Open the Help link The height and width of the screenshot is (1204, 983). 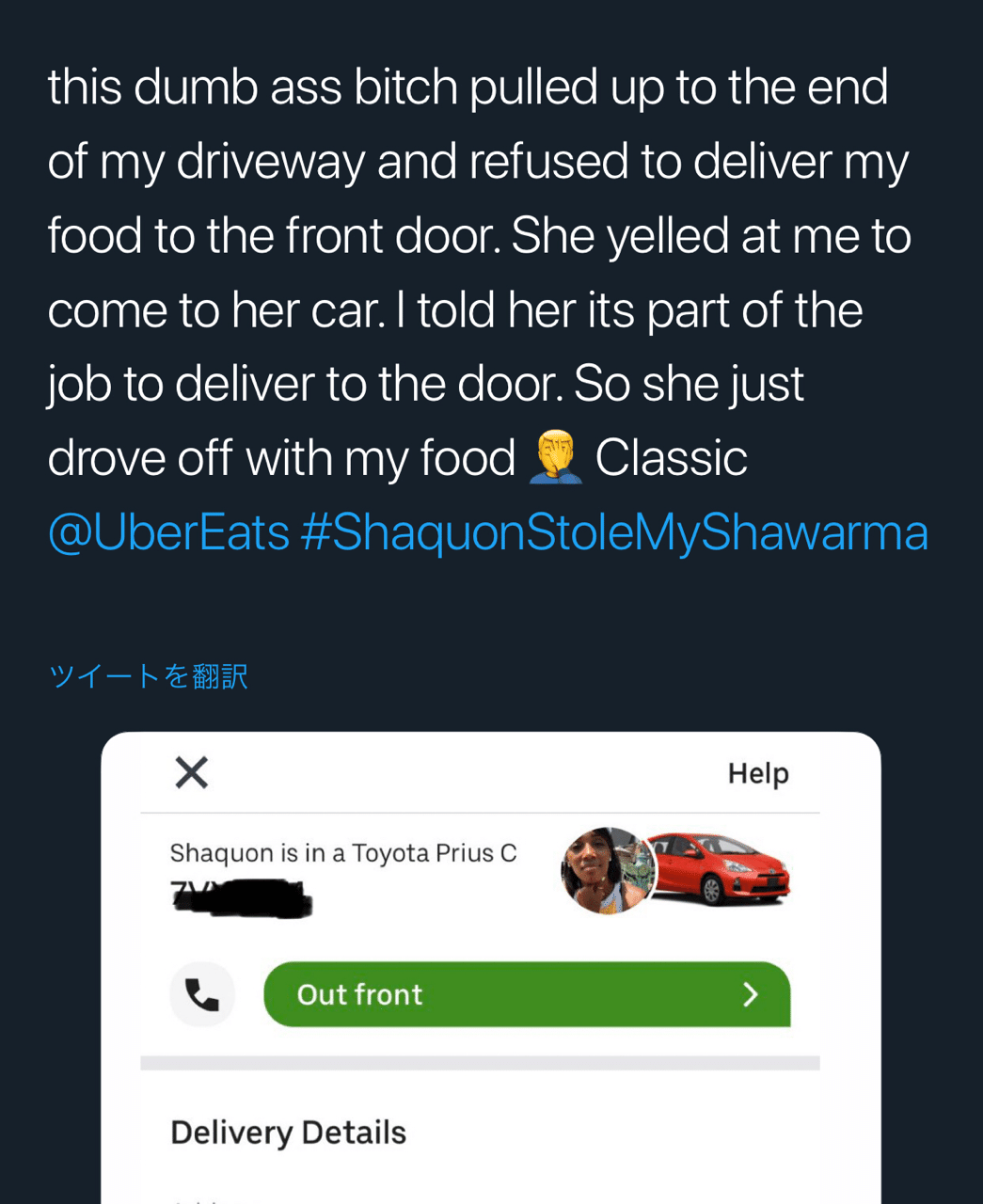pyautogui.click(x=758, y=773)
